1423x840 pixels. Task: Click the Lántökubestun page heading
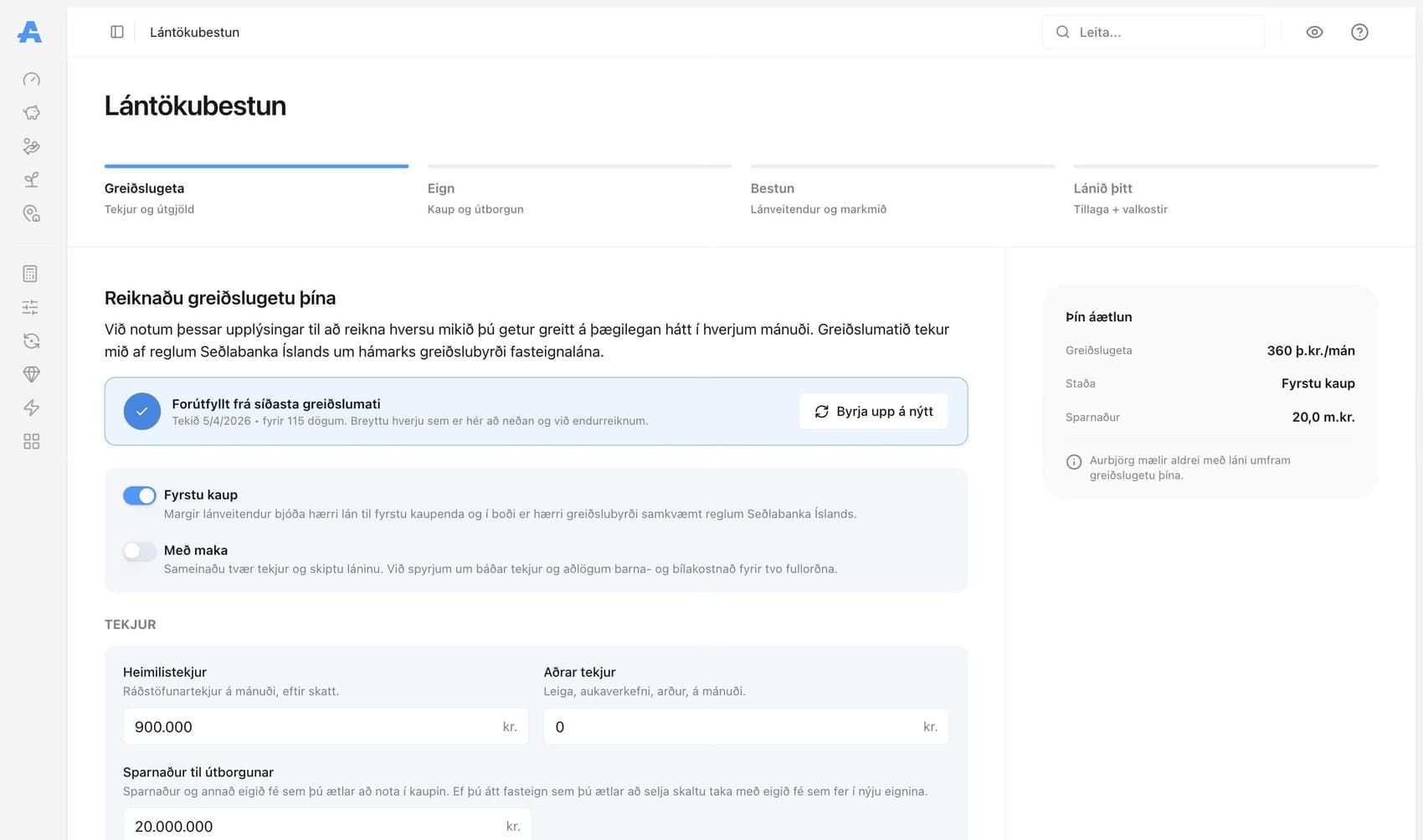[x=195, y=105]
